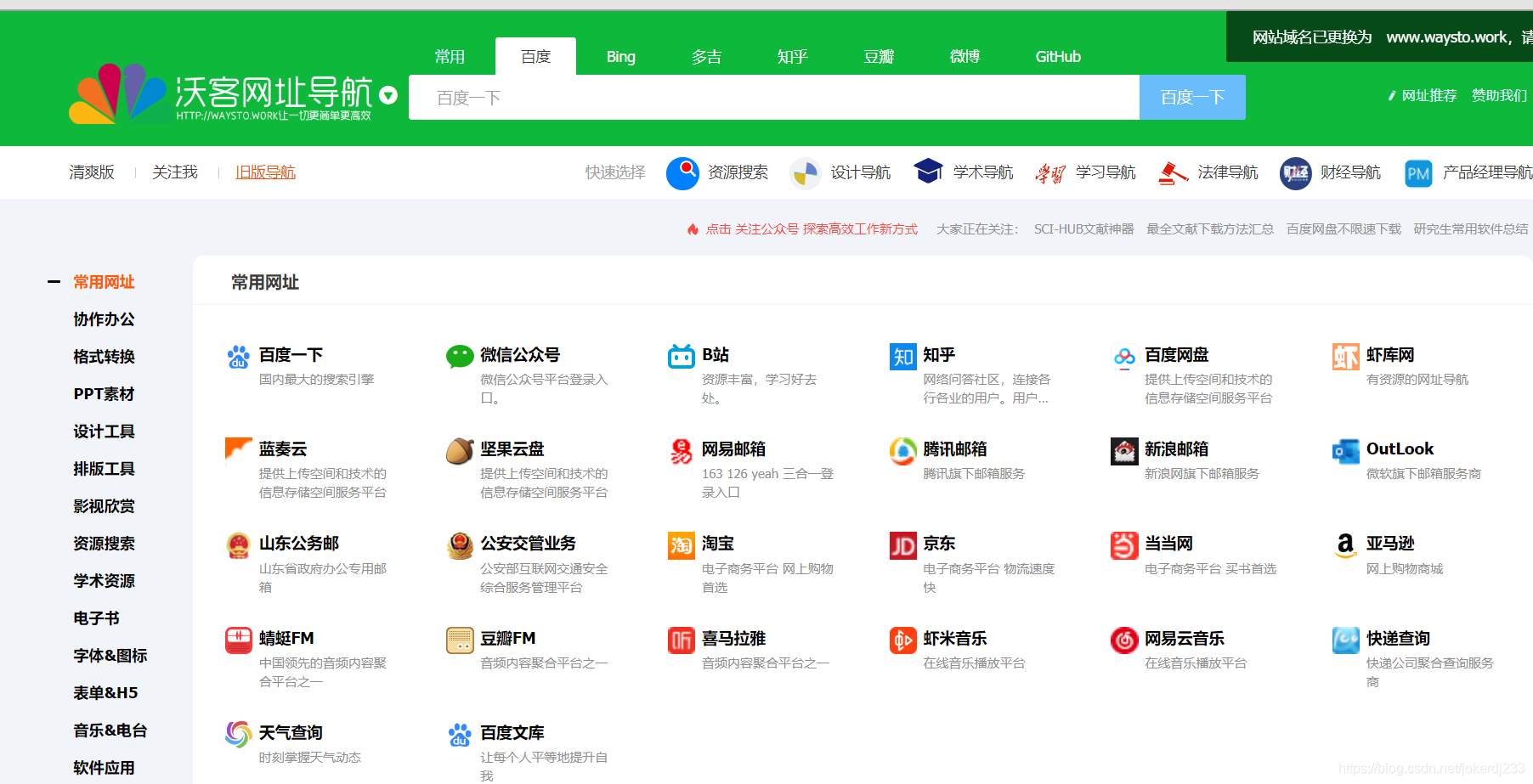Click the 腾讯邮箱 colorful icon
The height and width of the screenshot is (784, 1533).
pyautogui.click(x=902, y=451)
